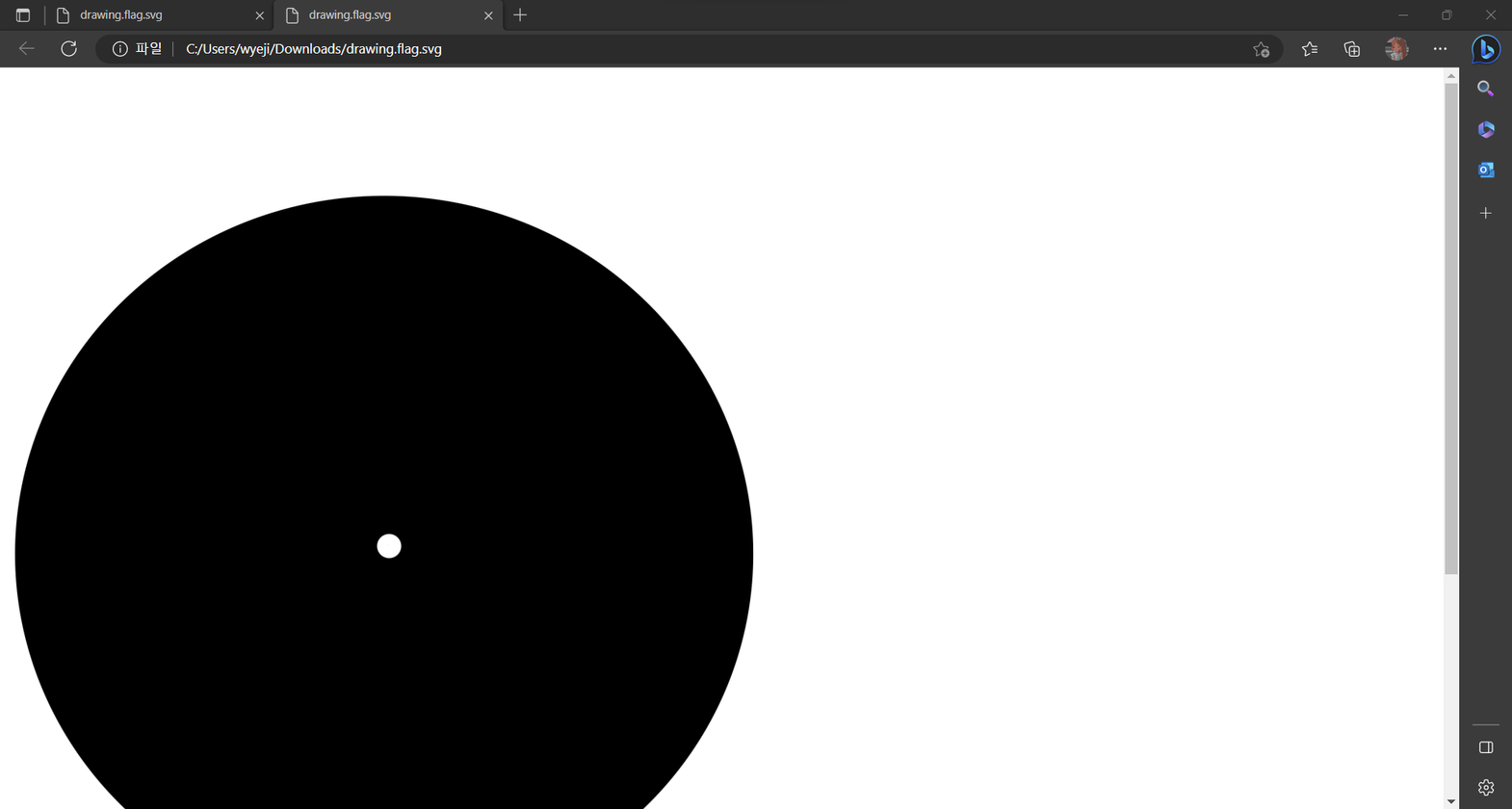Viewport: 1512px width, 809px height.
Task: Click the vertical scrollbar thumb
Action: pyautogui.click(x=1451, y=329)
